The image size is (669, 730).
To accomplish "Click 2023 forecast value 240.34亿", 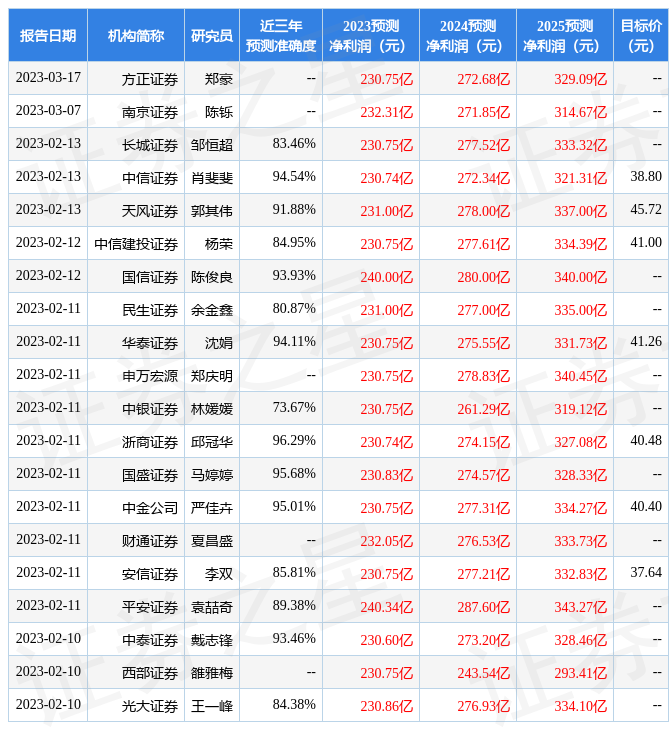I will pyautogui.click(x=386, y=607).
